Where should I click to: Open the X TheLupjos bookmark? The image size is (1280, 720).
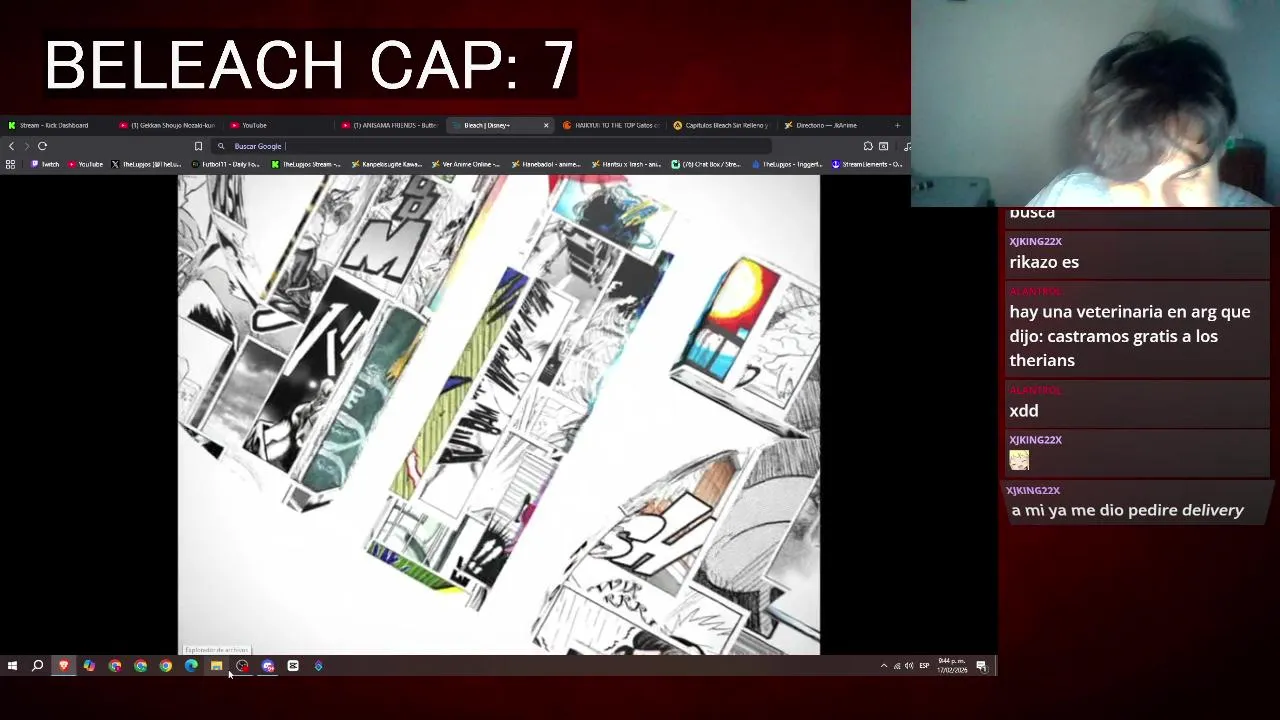pyautogui.click(x=147, y=164)
